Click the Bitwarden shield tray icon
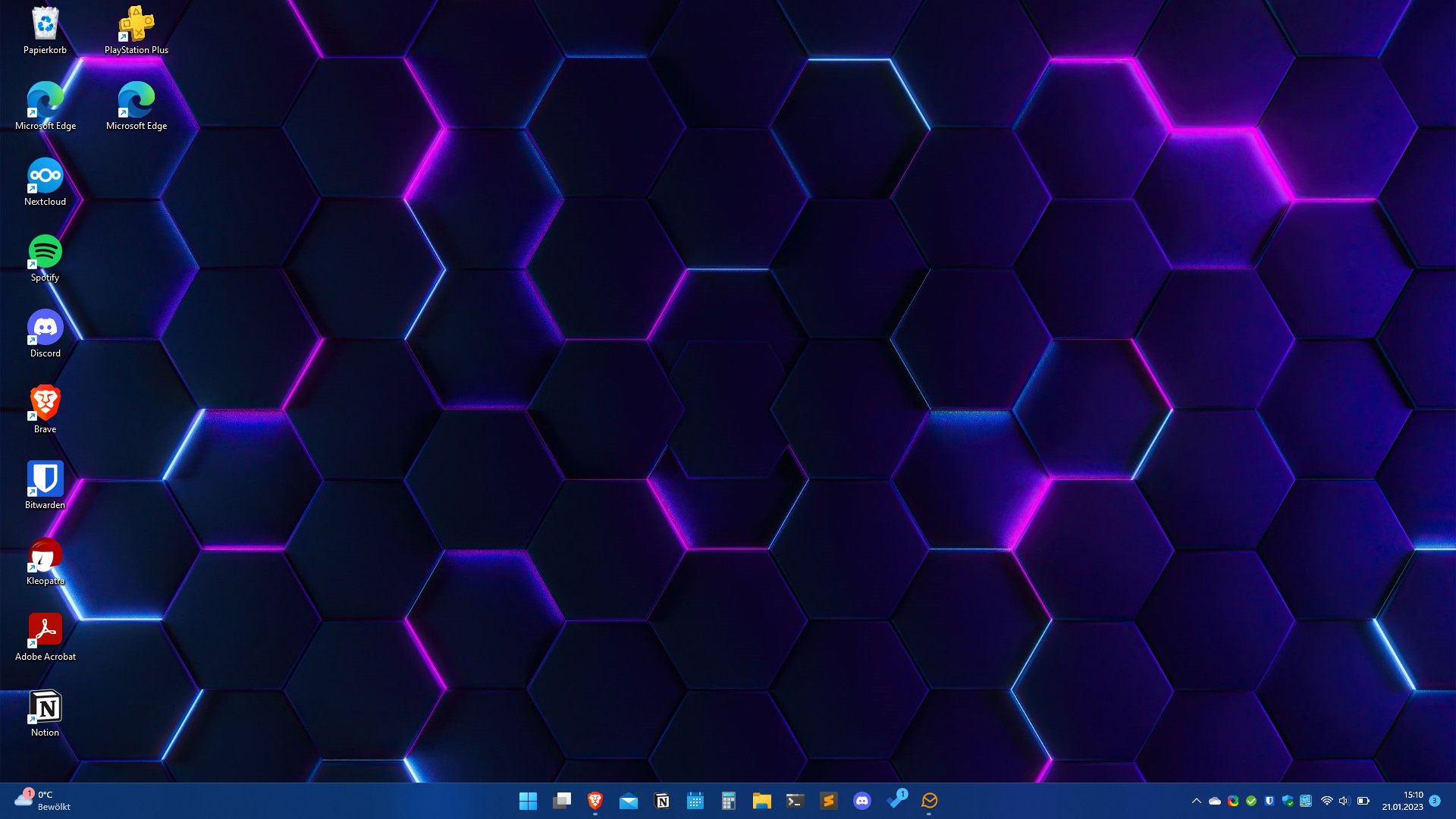Image resolution: width=1456 pixels, height=819 pixels. tap(1269, 801)
